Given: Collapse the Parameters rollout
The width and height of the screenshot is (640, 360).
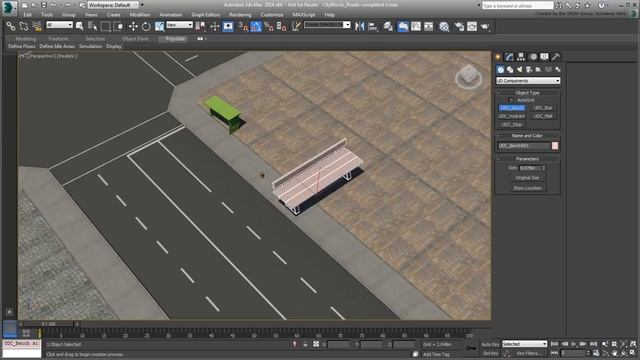Looking at the screenshot, I should [x=527, y=159].
